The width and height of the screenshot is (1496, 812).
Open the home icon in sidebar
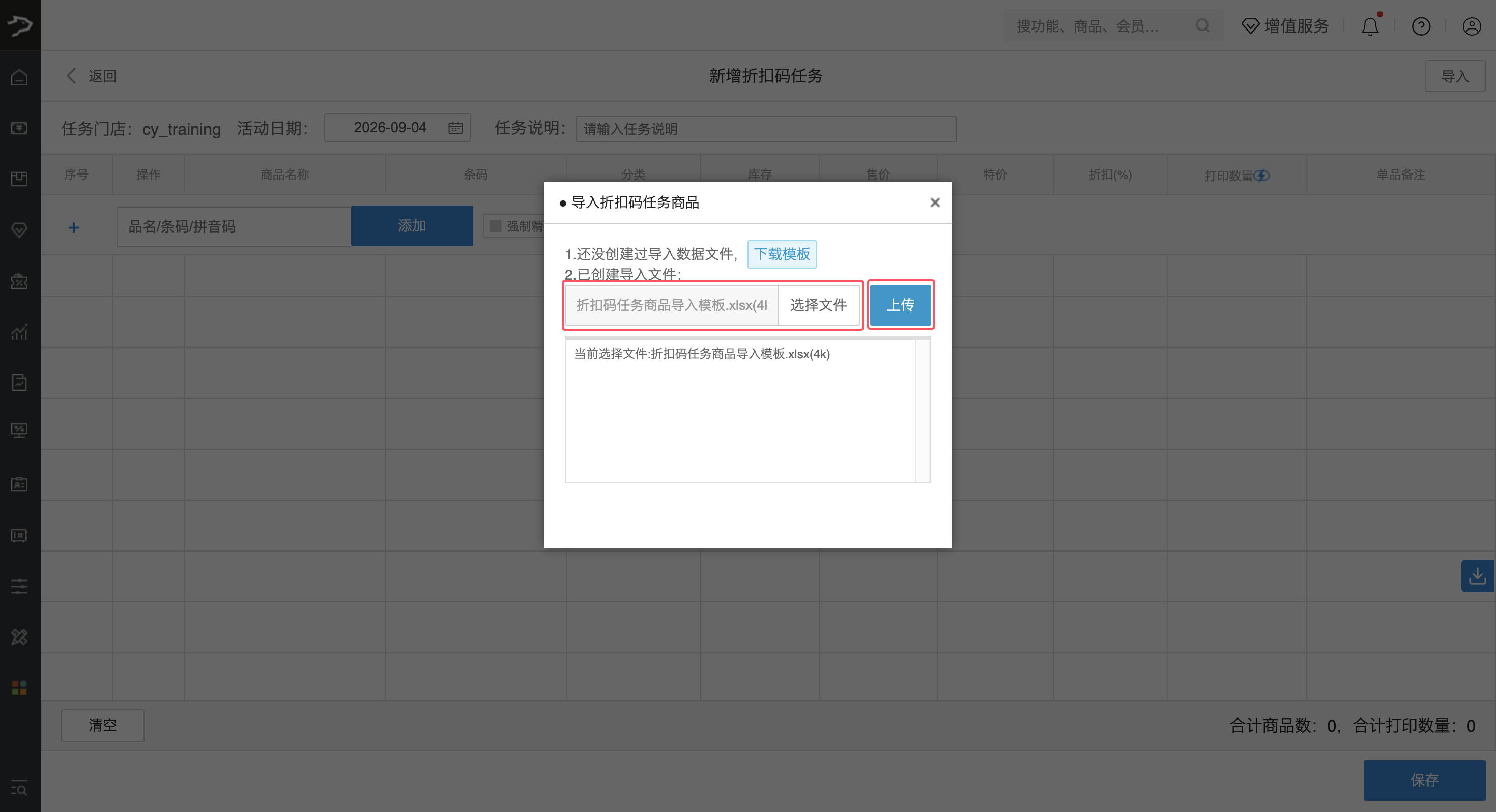click(20, 77)
